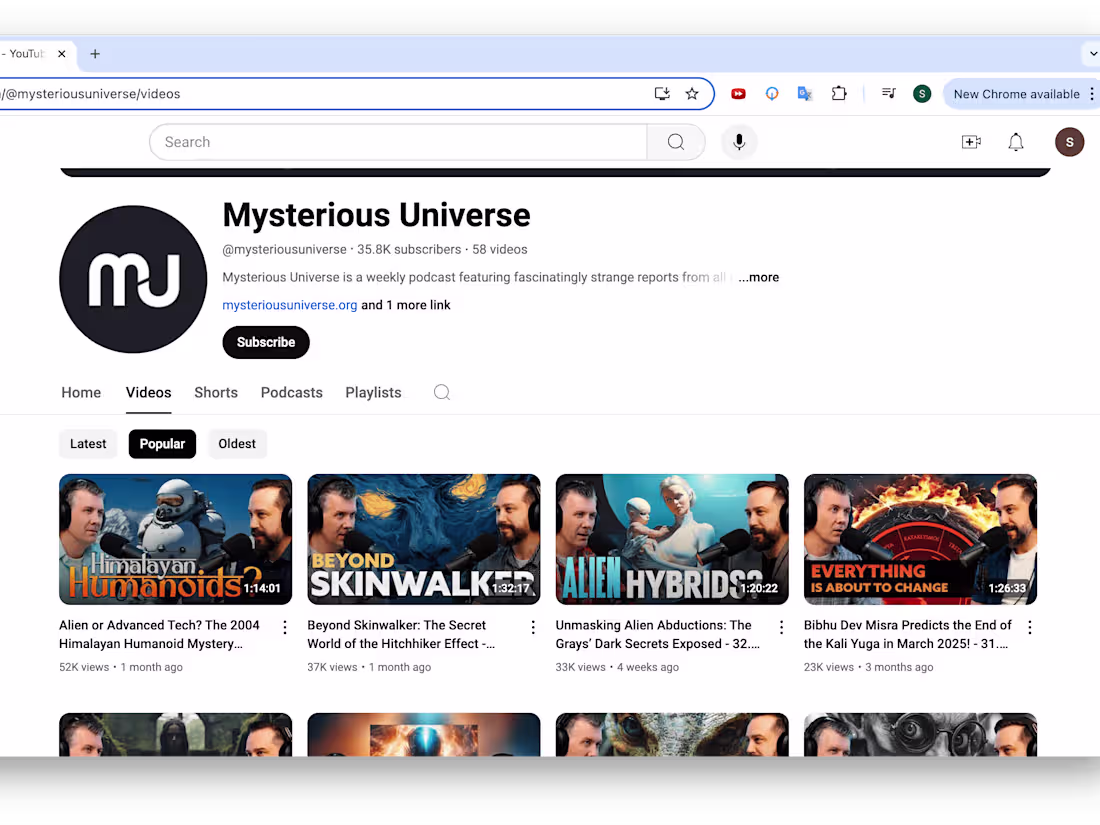Image resolution: width=1100 pixels, height=825 pixels.
Task: Open options menu for the Himalayan Humanoid video
Action: (x=285, y=627)
